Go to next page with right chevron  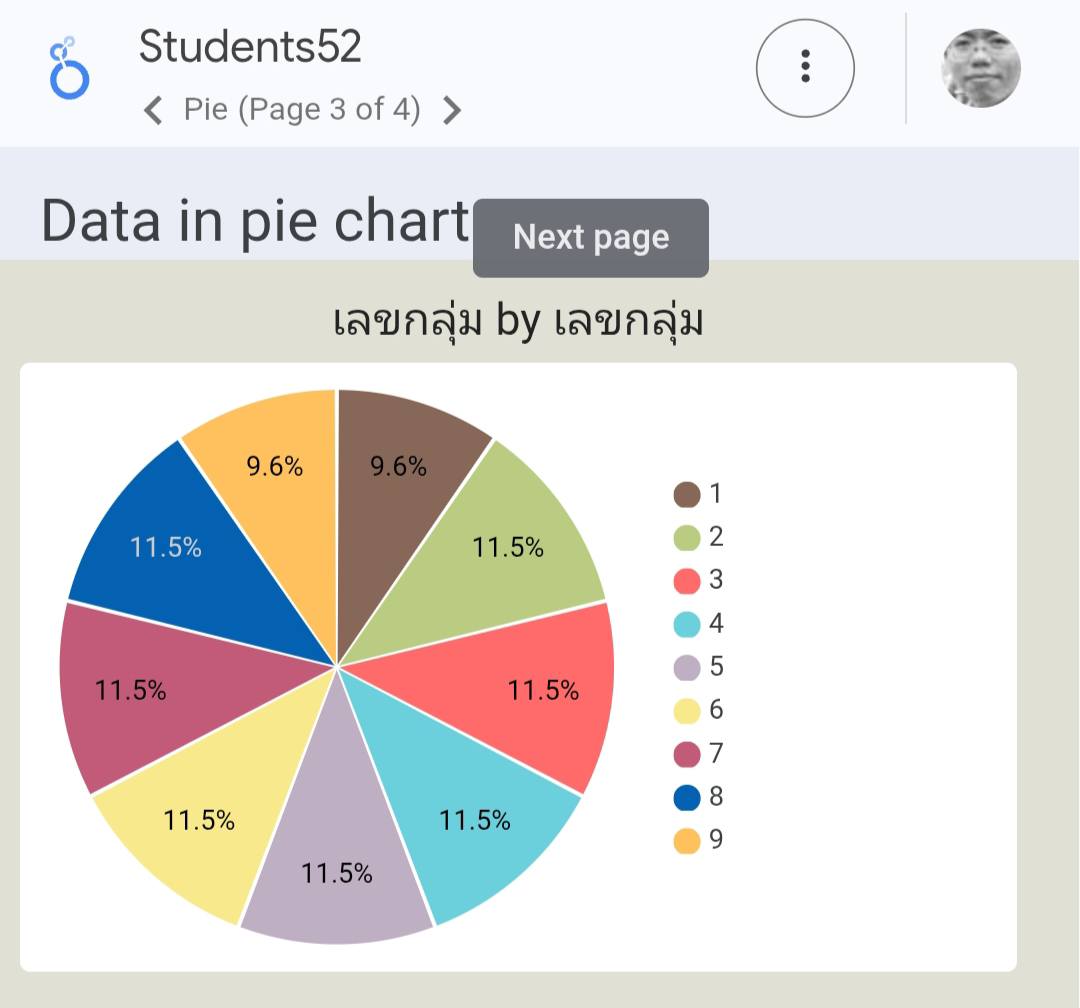452,109
